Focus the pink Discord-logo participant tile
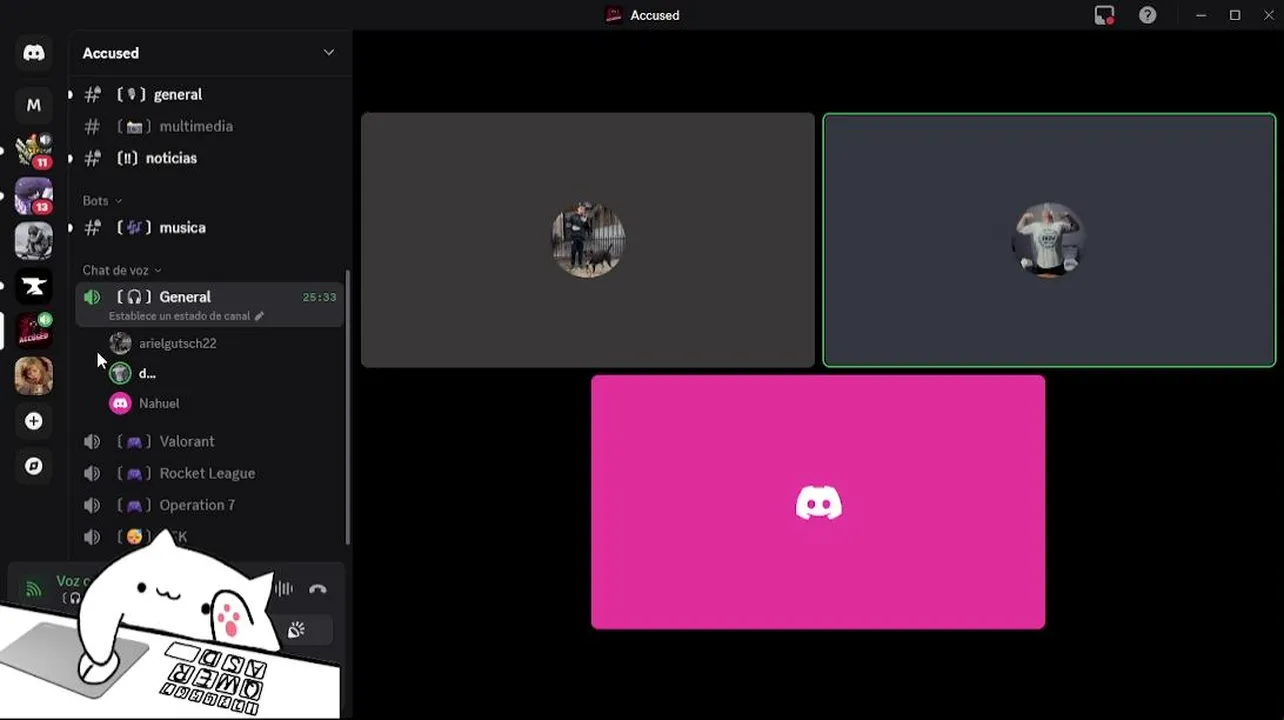Image resolution: width=1284 pixels, height=720 pixels. 818,502
